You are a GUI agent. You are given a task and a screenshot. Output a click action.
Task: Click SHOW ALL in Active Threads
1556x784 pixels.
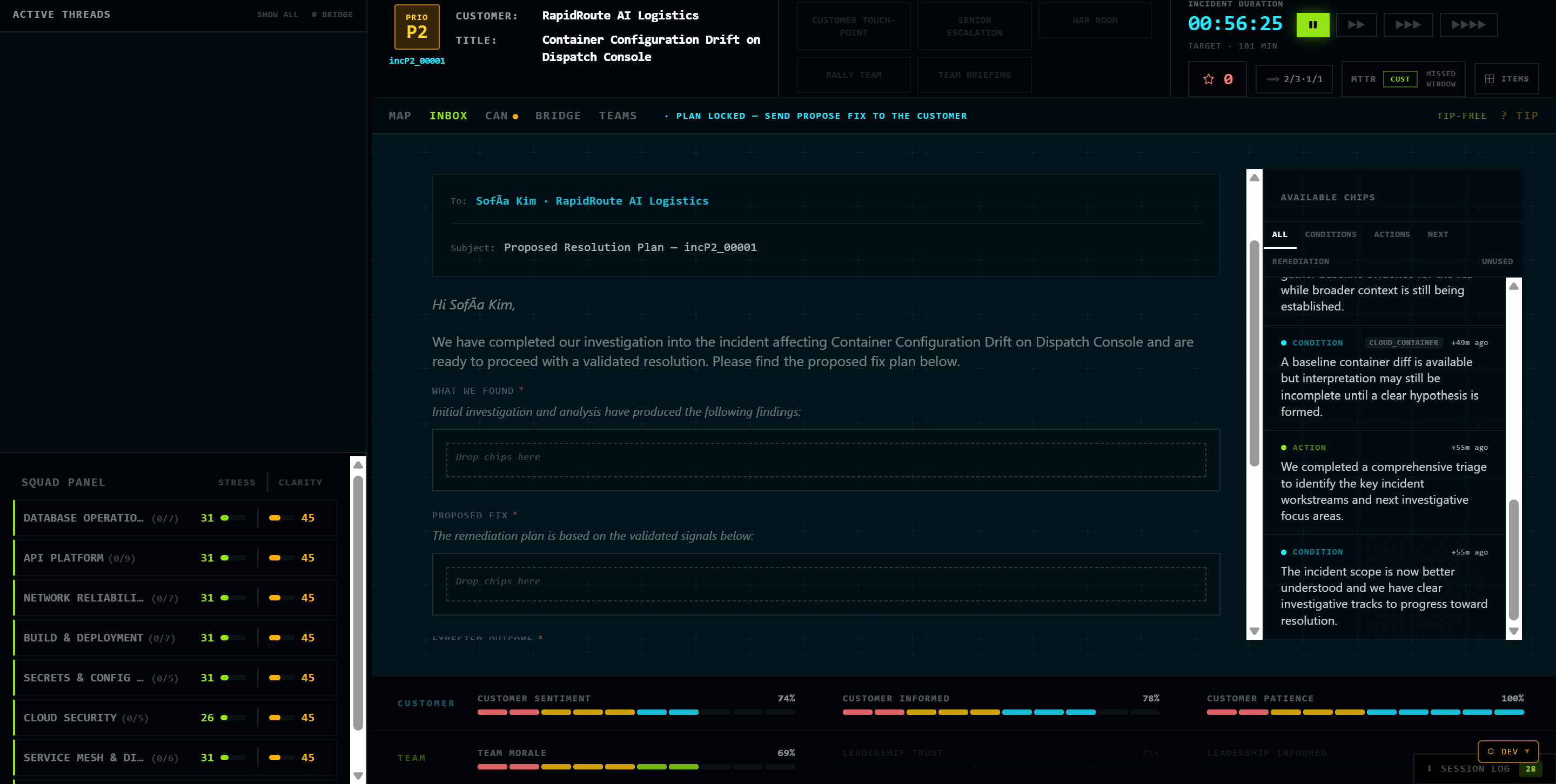click(277, 15)
